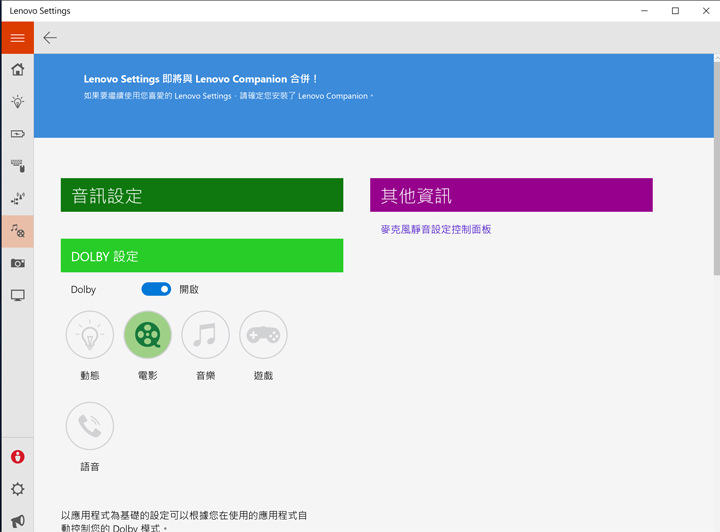
Task: Open the display settings icon
Action: point(17,296)
